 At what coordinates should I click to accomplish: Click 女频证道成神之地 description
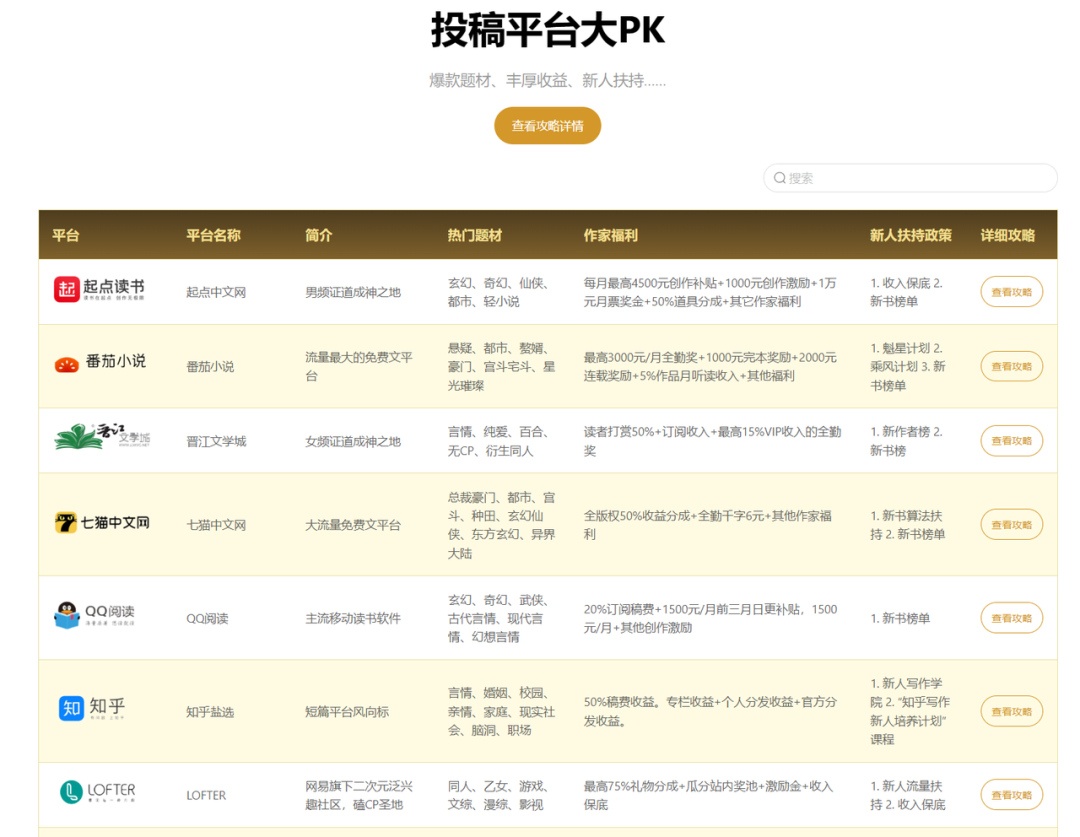(x=353, y=441)
